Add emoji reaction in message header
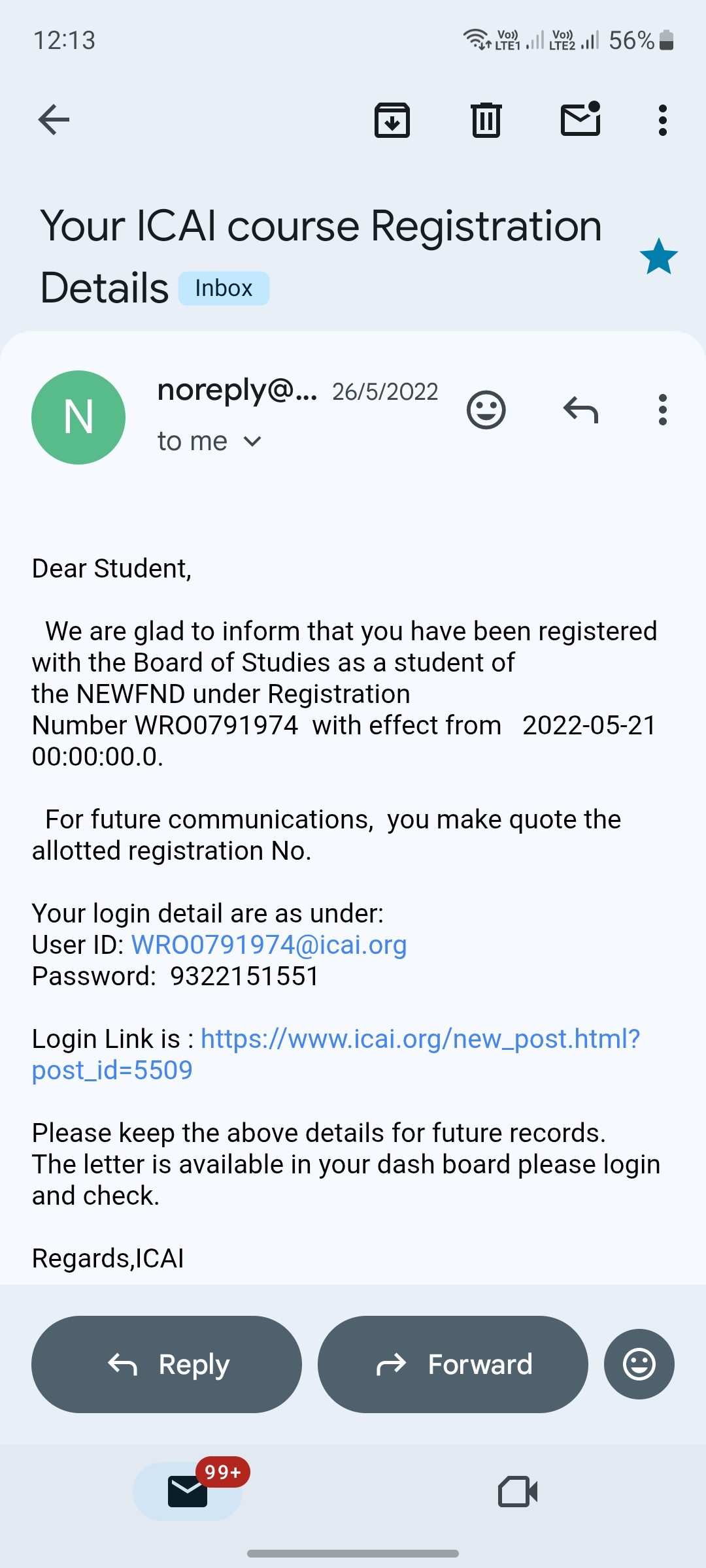Image resolution: width=706 pixels, height=1568 pixels. pos(486,410)
